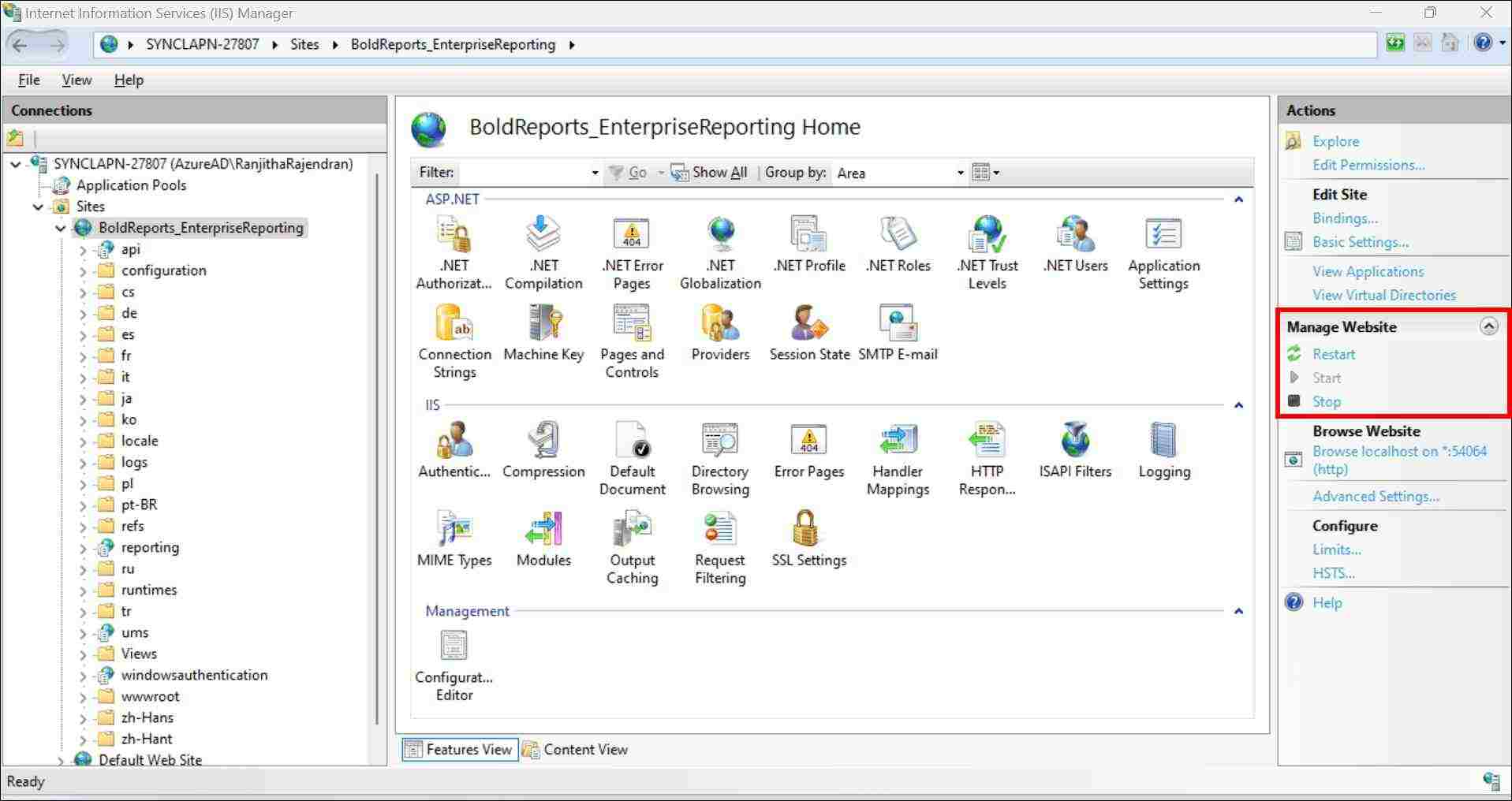The image size is (1512, 801).
Task: Open Directory Browsing feature
Action: pos(720,458)
